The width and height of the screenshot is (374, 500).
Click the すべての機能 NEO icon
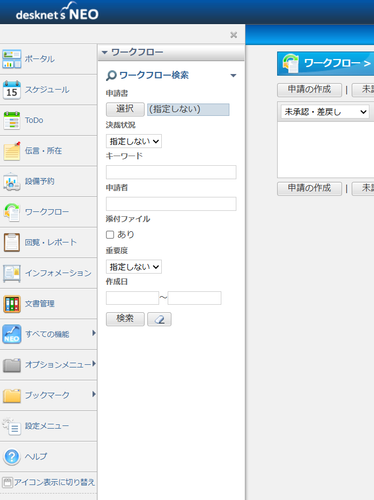[x=12, y=334]
